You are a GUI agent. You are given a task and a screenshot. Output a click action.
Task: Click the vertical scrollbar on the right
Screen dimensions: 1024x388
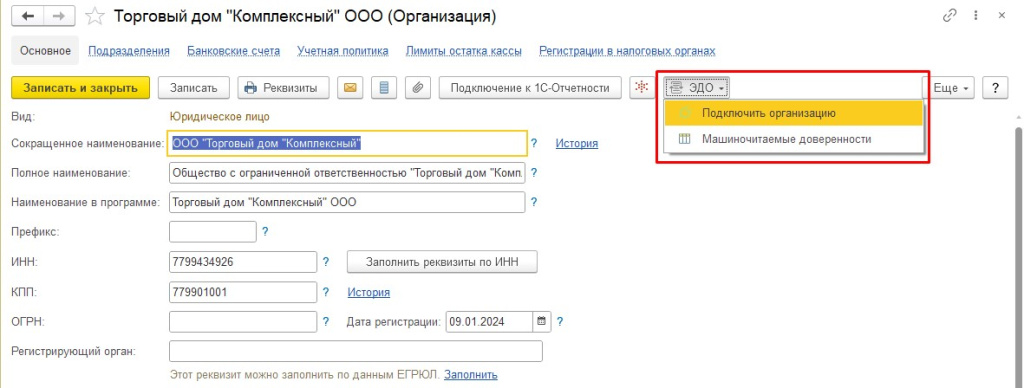[x=1018, y=258]
